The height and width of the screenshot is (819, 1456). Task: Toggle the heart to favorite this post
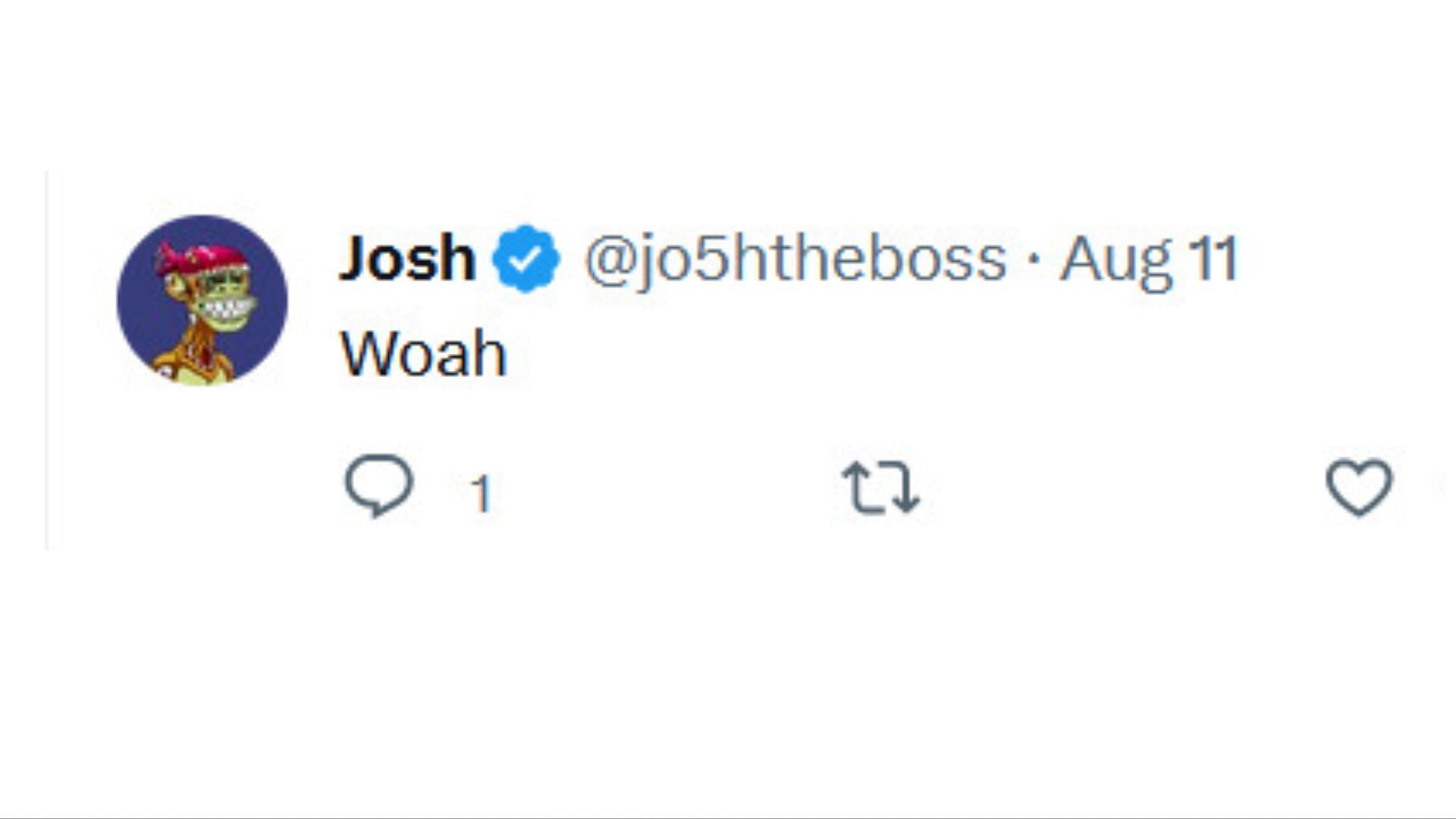coord(1359,488)
